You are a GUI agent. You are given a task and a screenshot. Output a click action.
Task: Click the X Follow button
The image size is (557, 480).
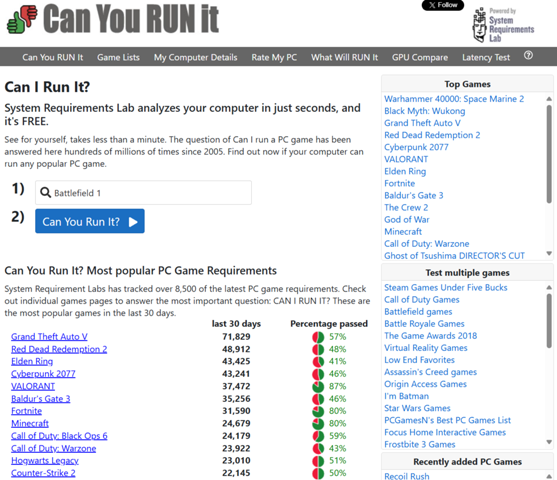tap(443, 5)
